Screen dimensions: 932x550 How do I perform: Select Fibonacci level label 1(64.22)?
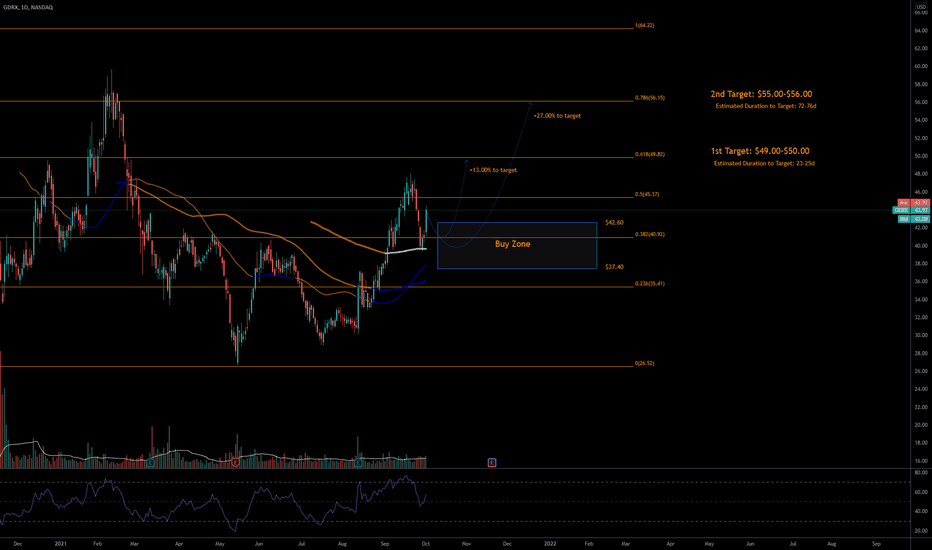[x=644, y=26]
